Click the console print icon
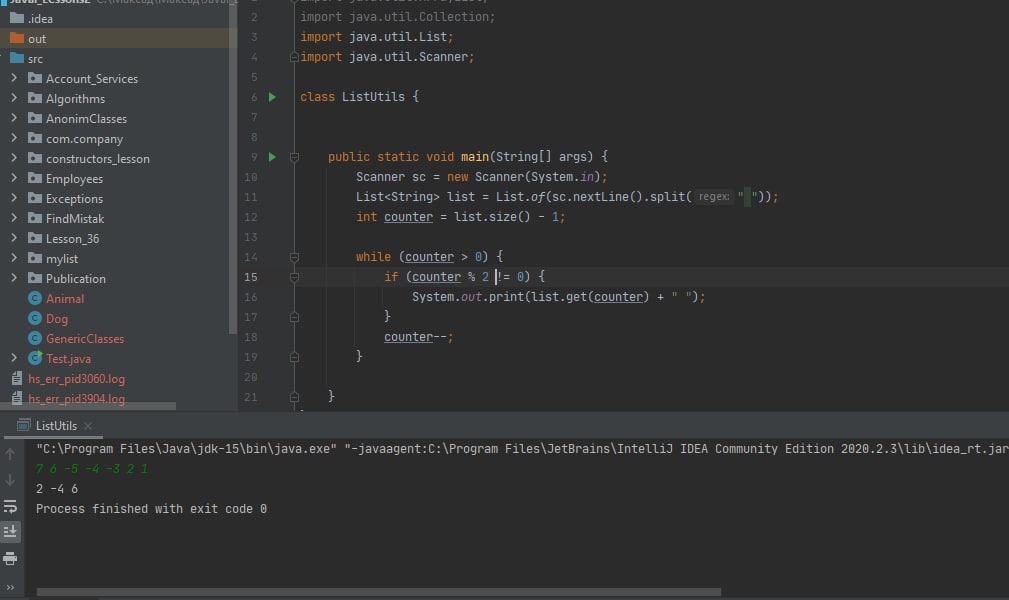 [10, 558]
